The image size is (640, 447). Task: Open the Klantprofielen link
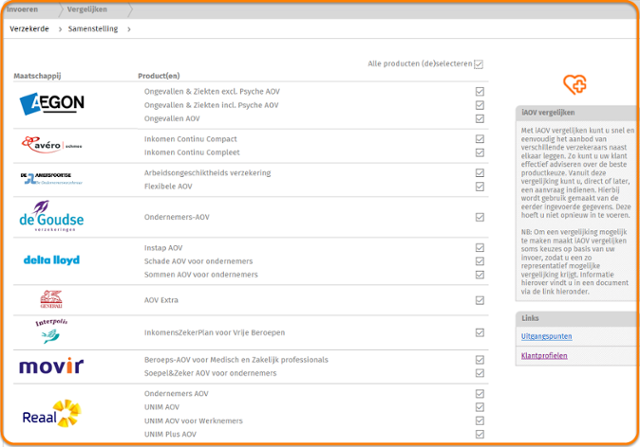tap(545, 356)
